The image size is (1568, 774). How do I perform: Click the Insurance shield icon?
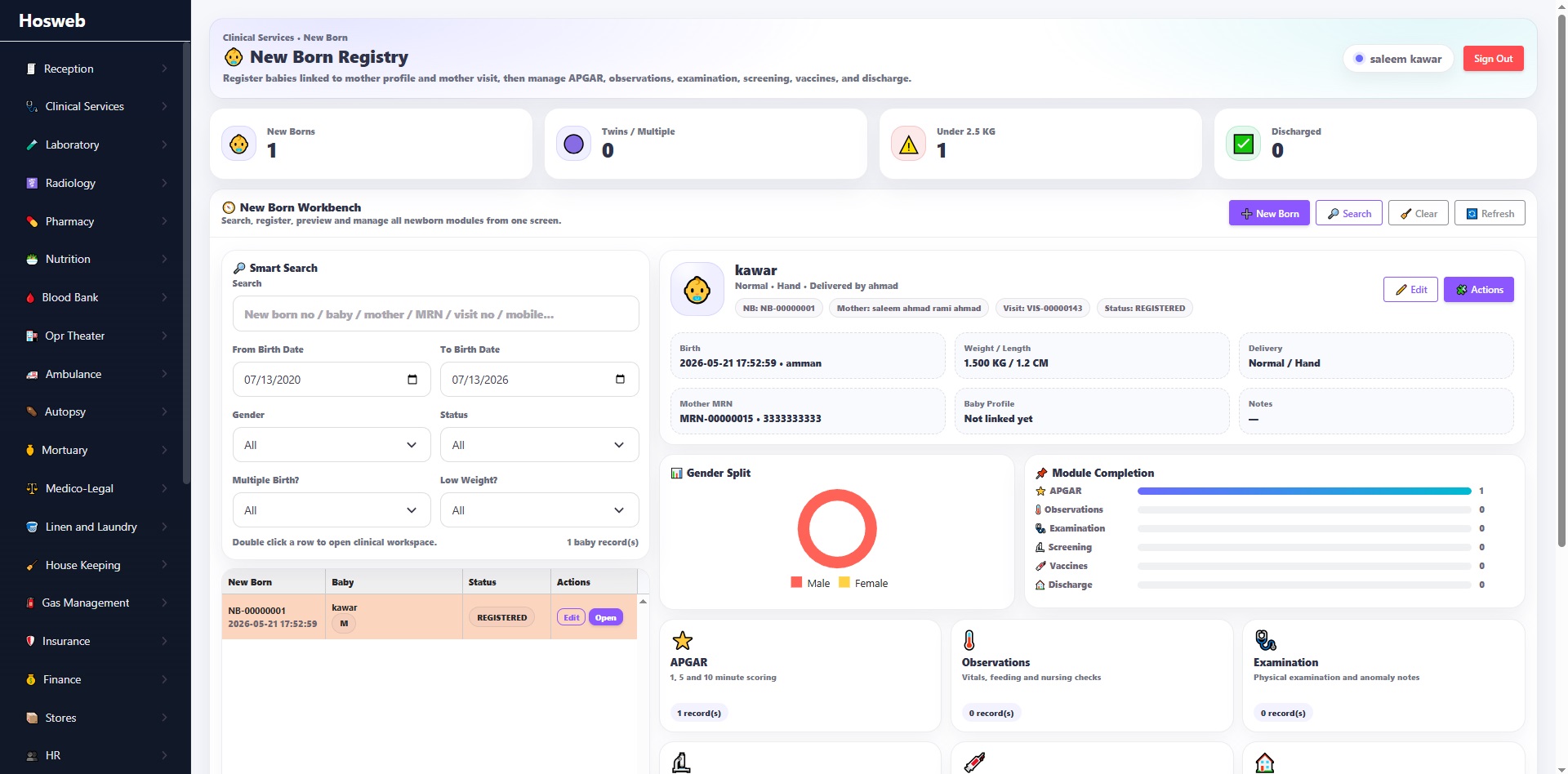click(30, 642)
